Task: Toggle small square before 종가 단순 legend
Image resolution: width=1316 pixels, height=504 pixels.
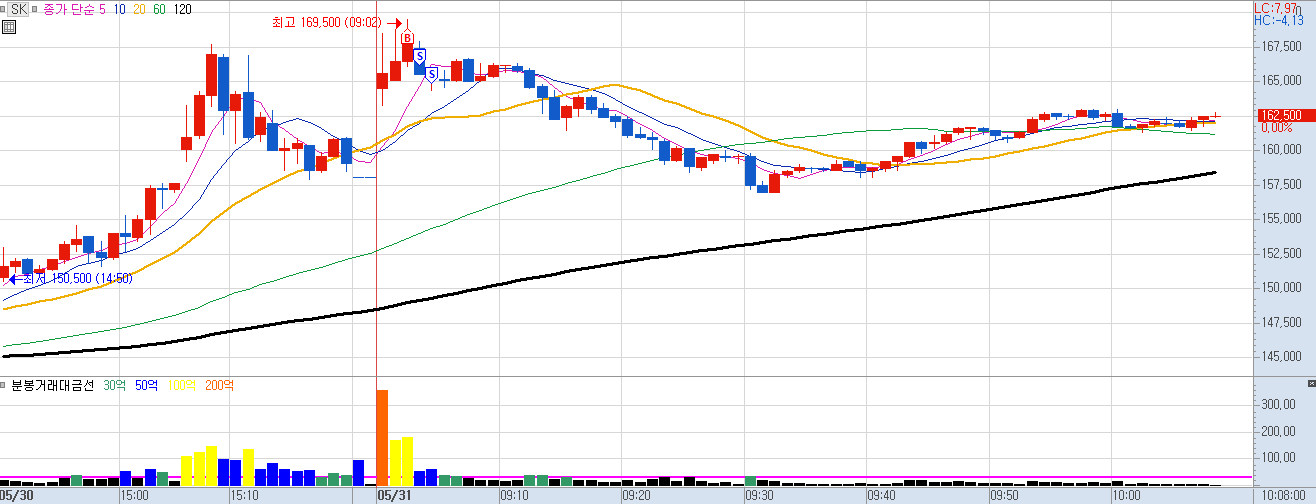Action: click(x=34, y=9)
